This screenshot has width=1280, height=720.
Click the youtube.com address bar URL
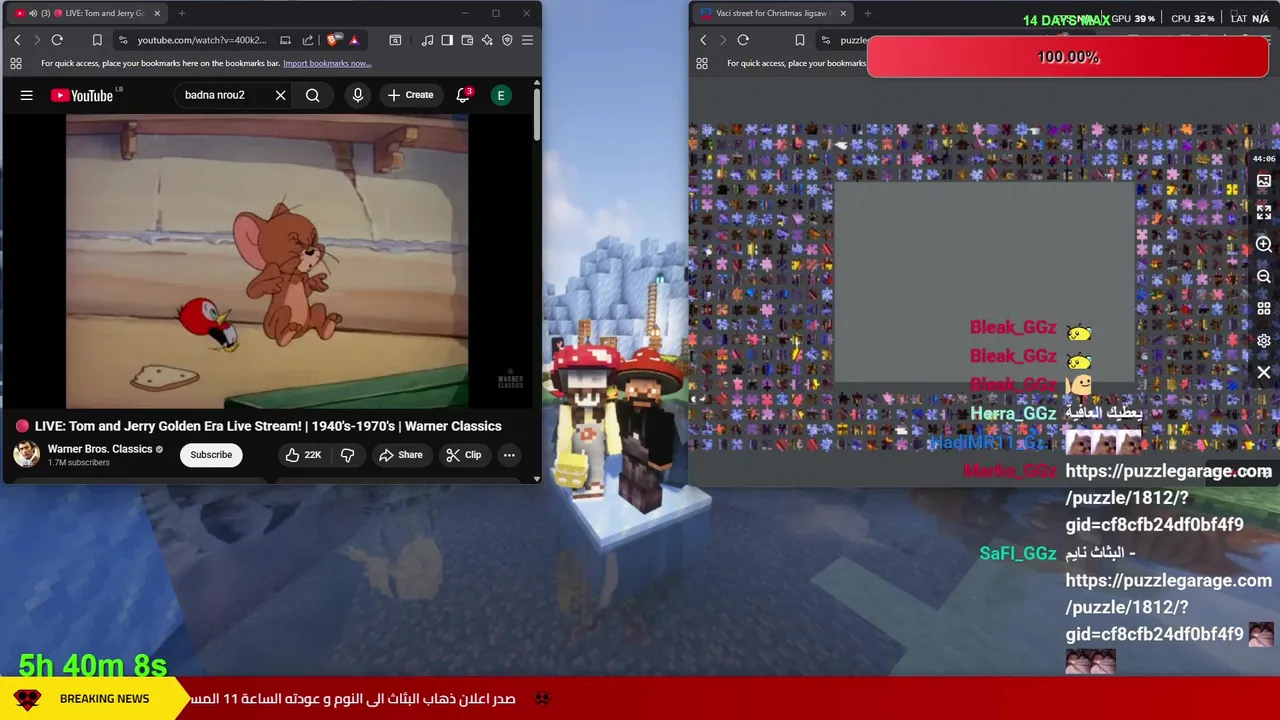(201, 40)
